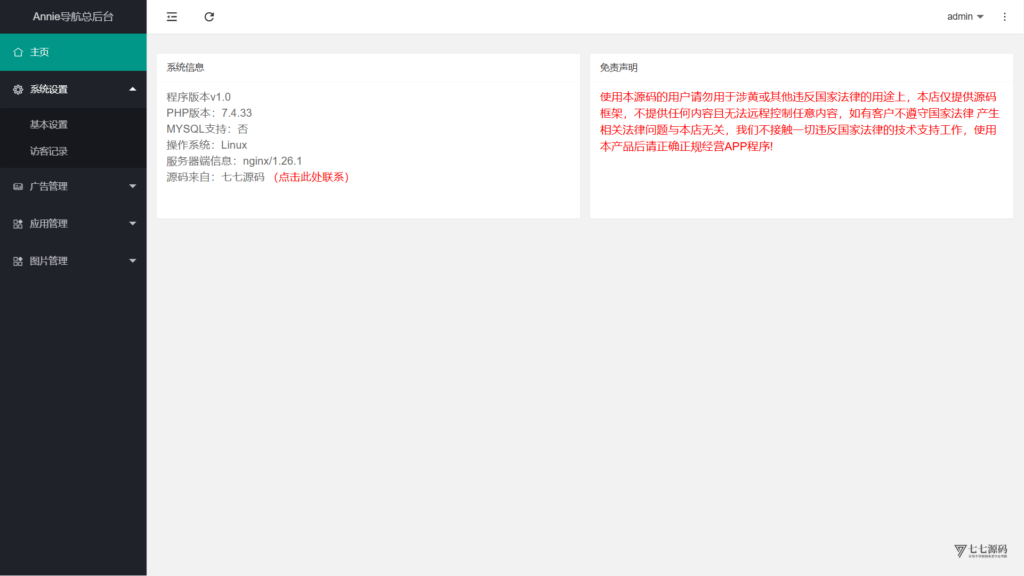Click the 系统信息 panel header
Image resolution: width=1024 pixels, height=576 pixels.
[368, 67]
